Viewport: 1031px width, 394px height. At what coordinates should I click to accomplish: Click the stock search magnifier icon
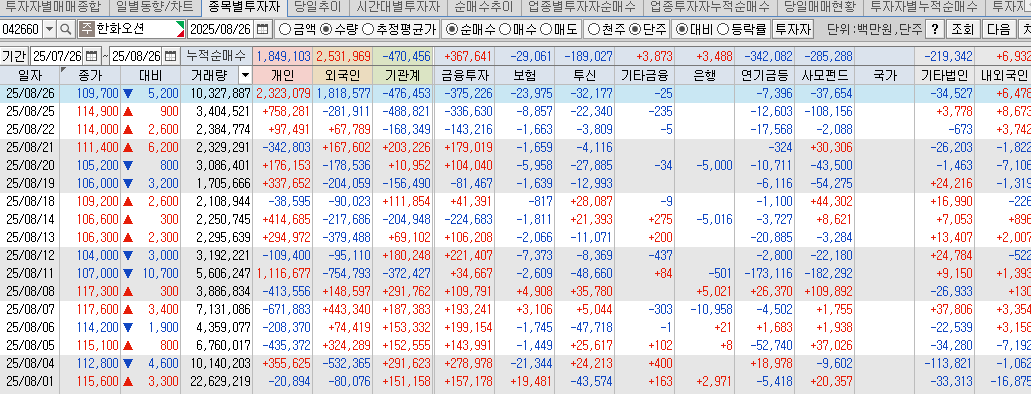[66, 30]
